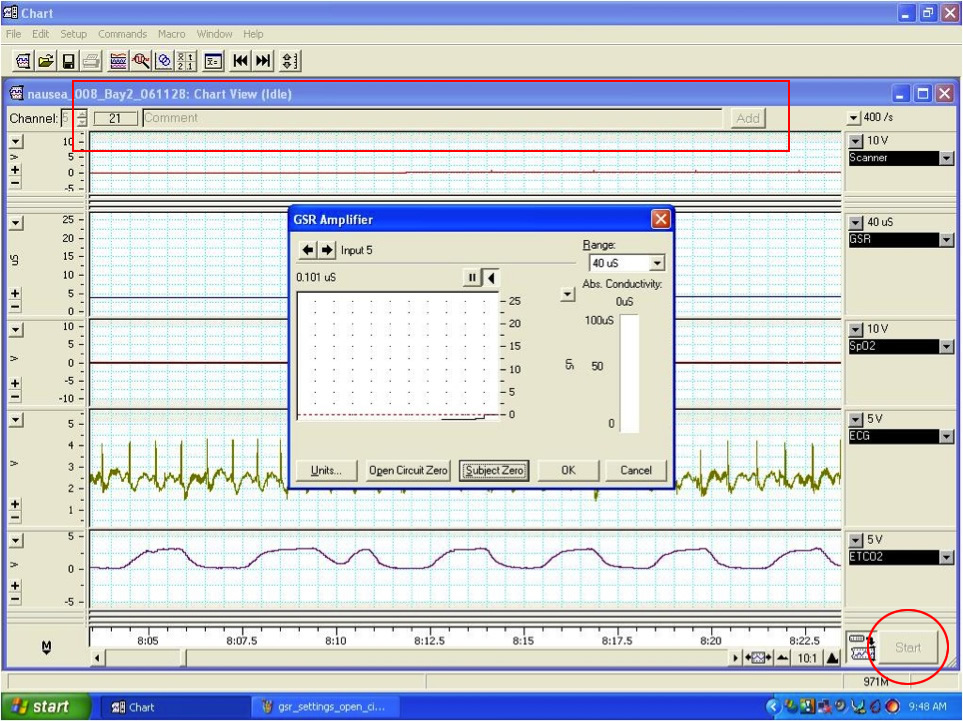Click the auto scale arrows toolbar icon
This screenshot has width=963, height=721.
290,61
